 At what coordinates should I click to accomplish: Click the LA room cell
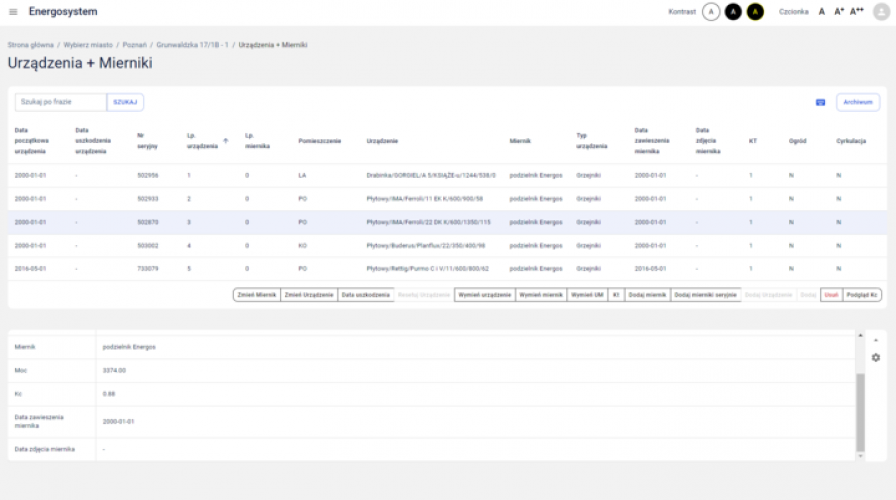click(302, 175)
